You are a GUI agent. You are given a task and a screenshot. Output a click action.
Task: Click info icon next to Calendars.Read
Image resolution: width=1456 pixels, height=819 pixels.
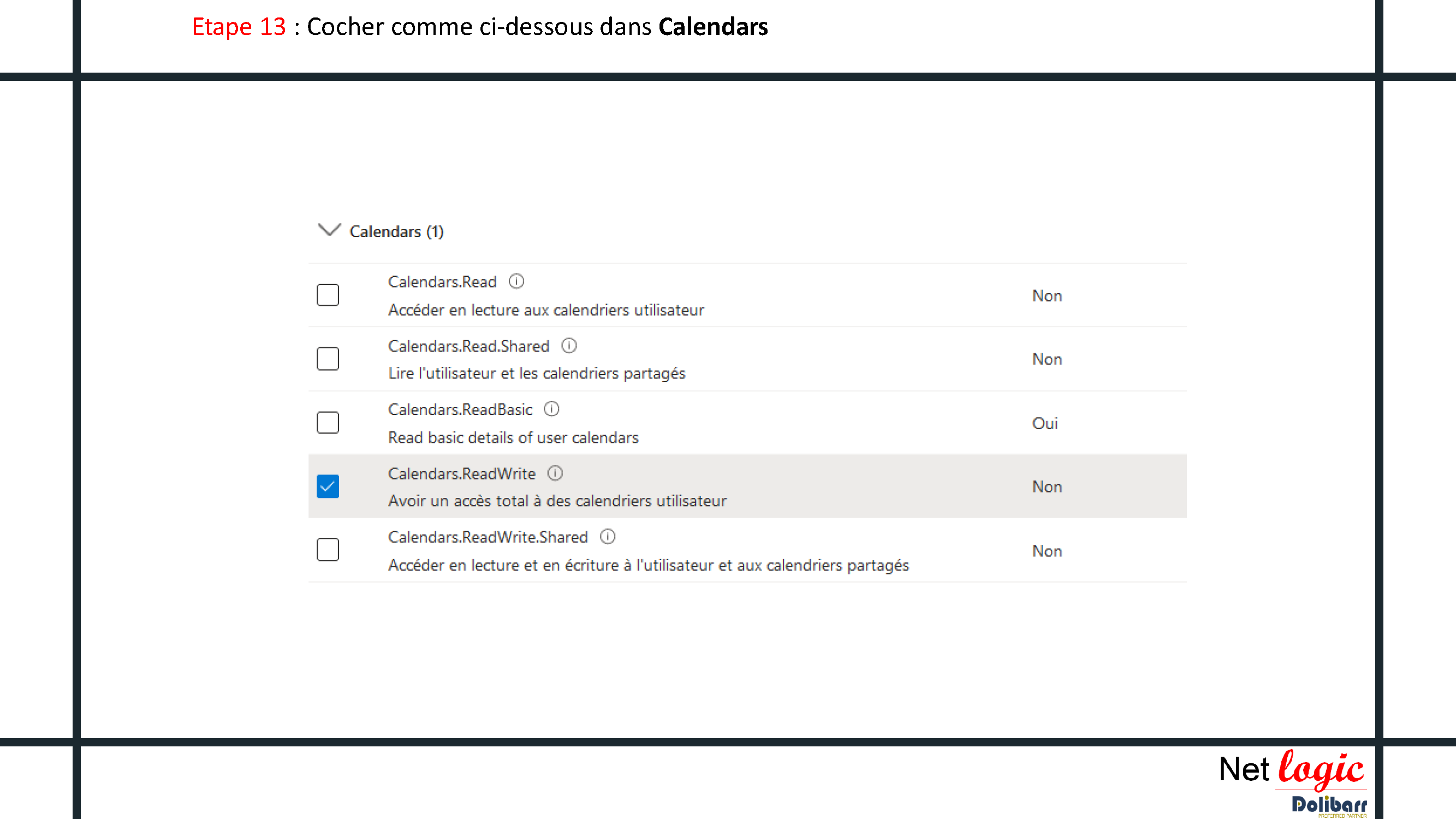click(x=516, y=281)
